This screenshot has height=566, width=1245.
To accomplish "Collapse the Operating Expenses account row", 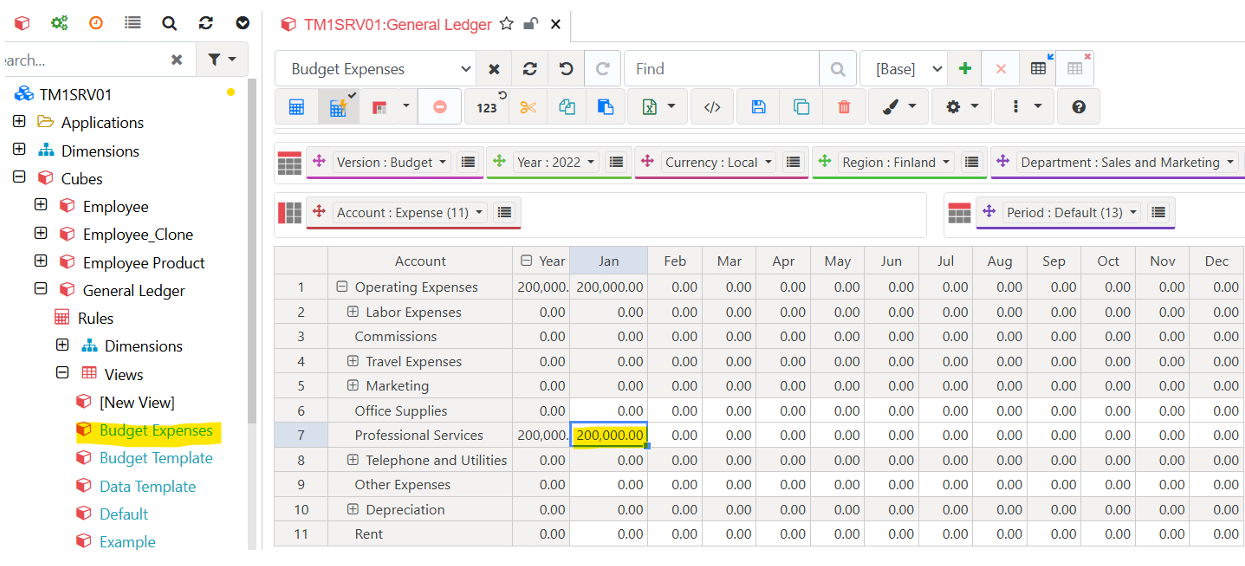I will click(x=342, y=287).
